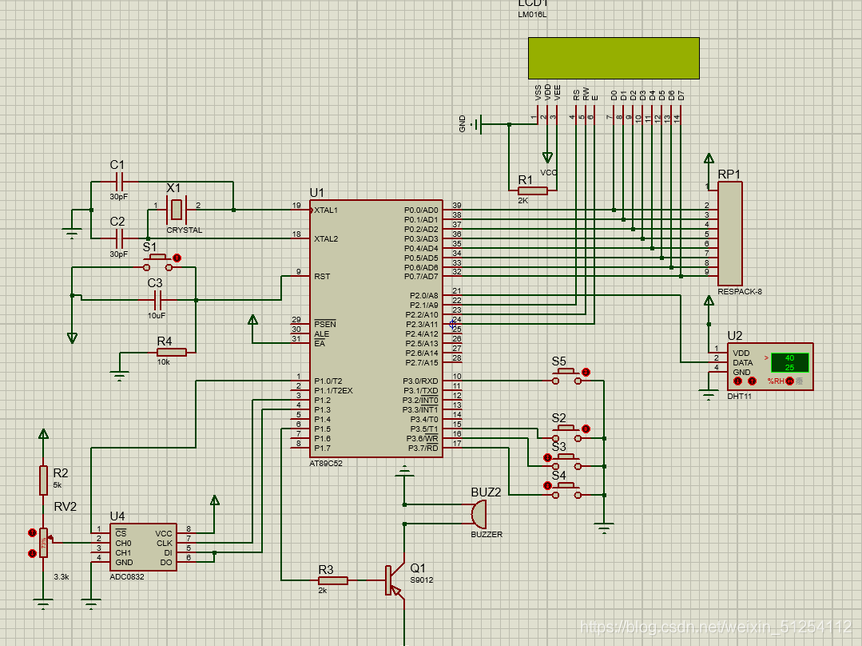Click RV2's lower red adjust dot
Viewport: 862px width, 646px height.
[32, 553]
